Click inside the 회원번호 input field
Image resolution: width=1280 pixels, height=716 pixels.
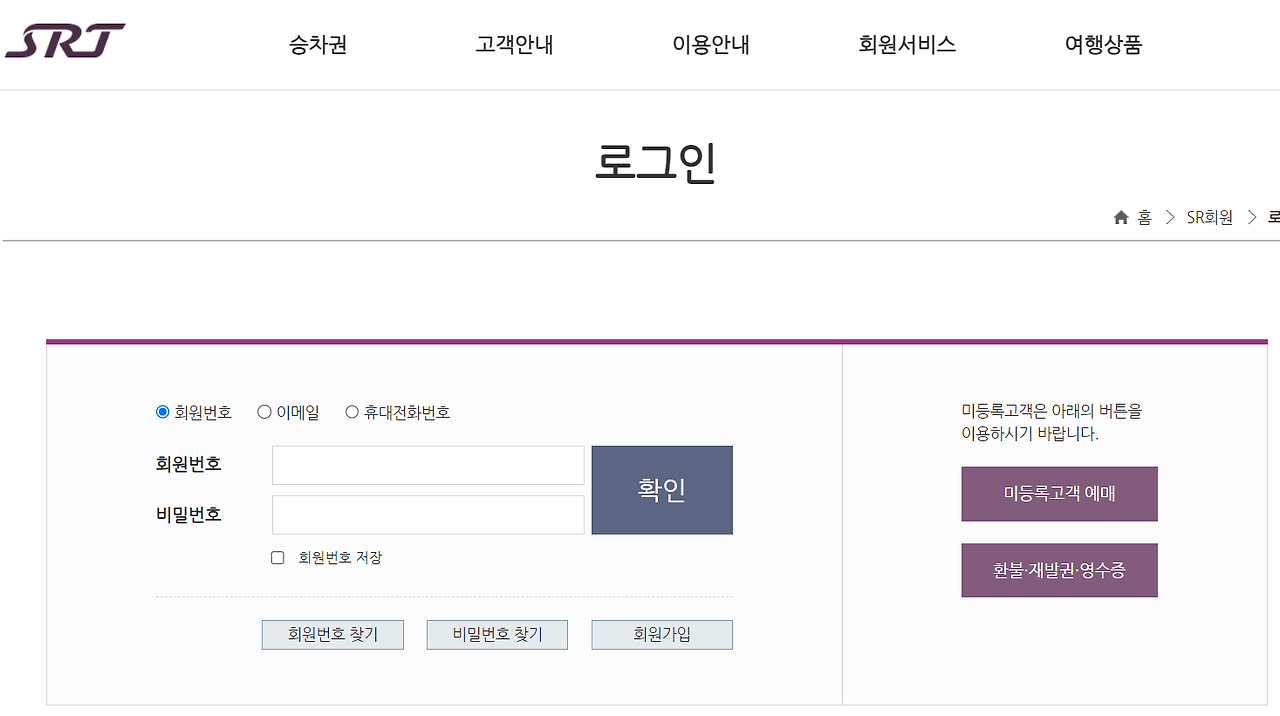[428, 464]
